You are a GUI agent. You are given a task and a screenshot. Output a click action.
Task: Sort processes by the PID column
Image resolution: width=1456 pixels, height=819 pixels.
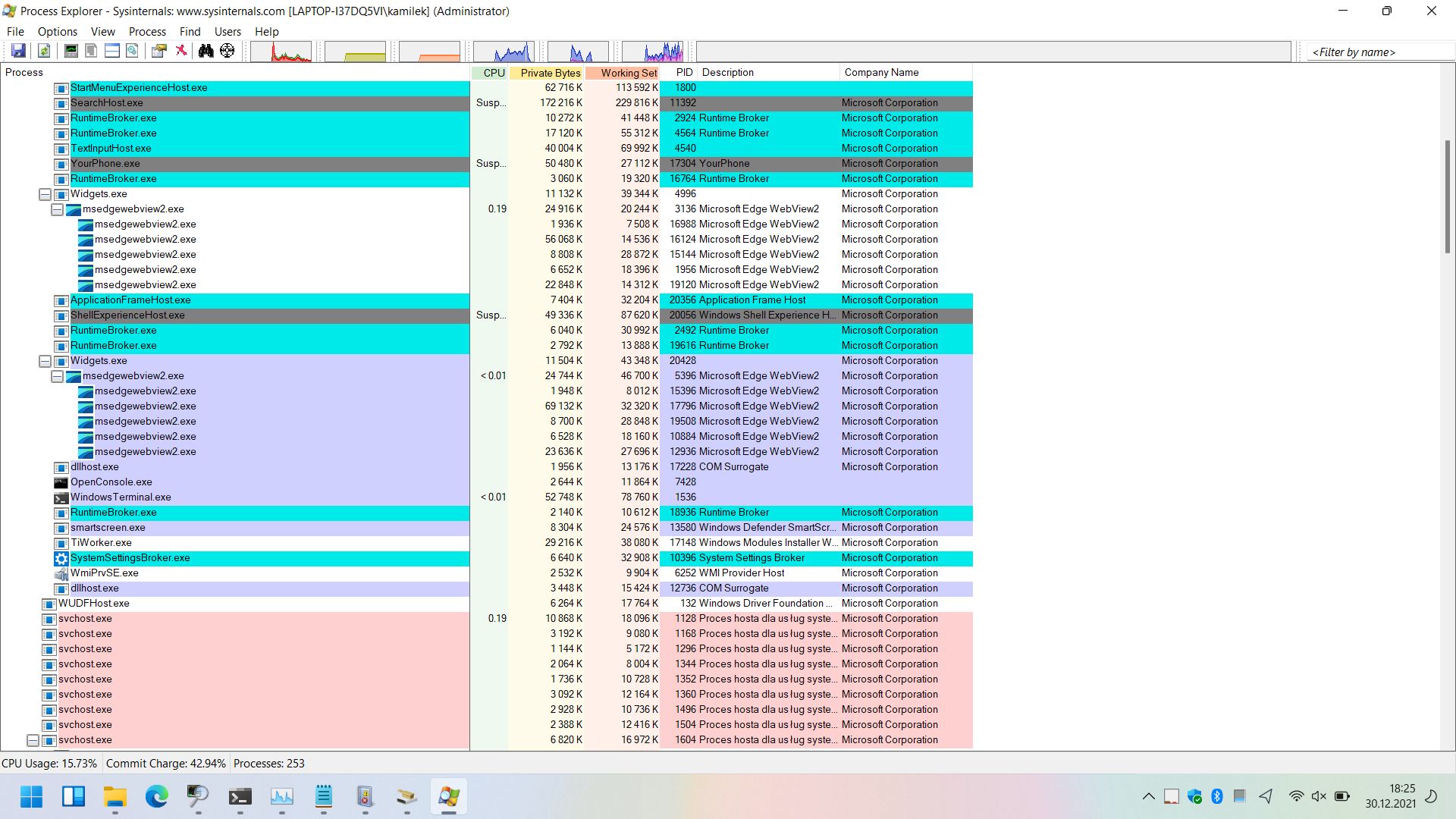pos(683,72)
